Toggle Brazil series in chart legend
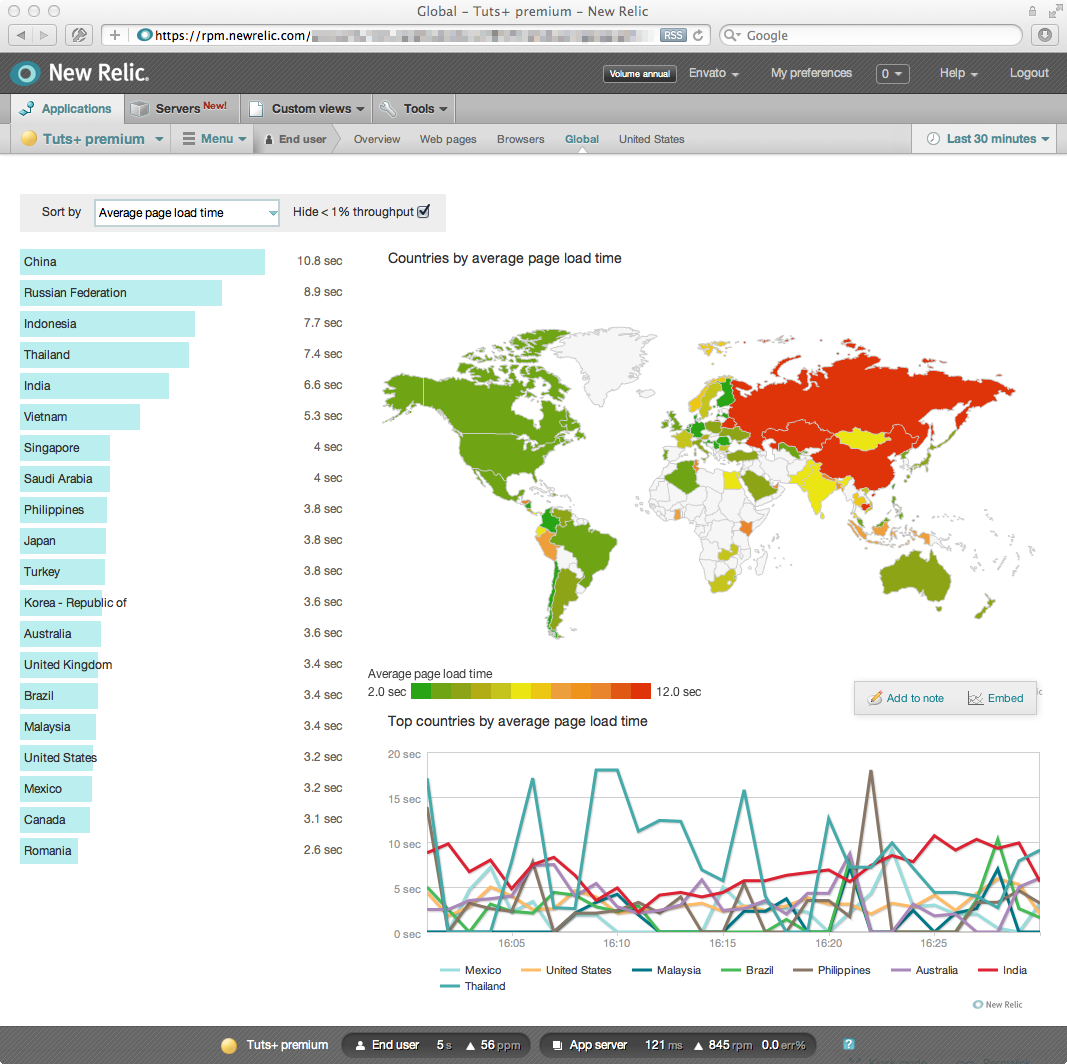Image resolution: width=1067 pixels, height=1064 pixels. (x=746, y=970)
